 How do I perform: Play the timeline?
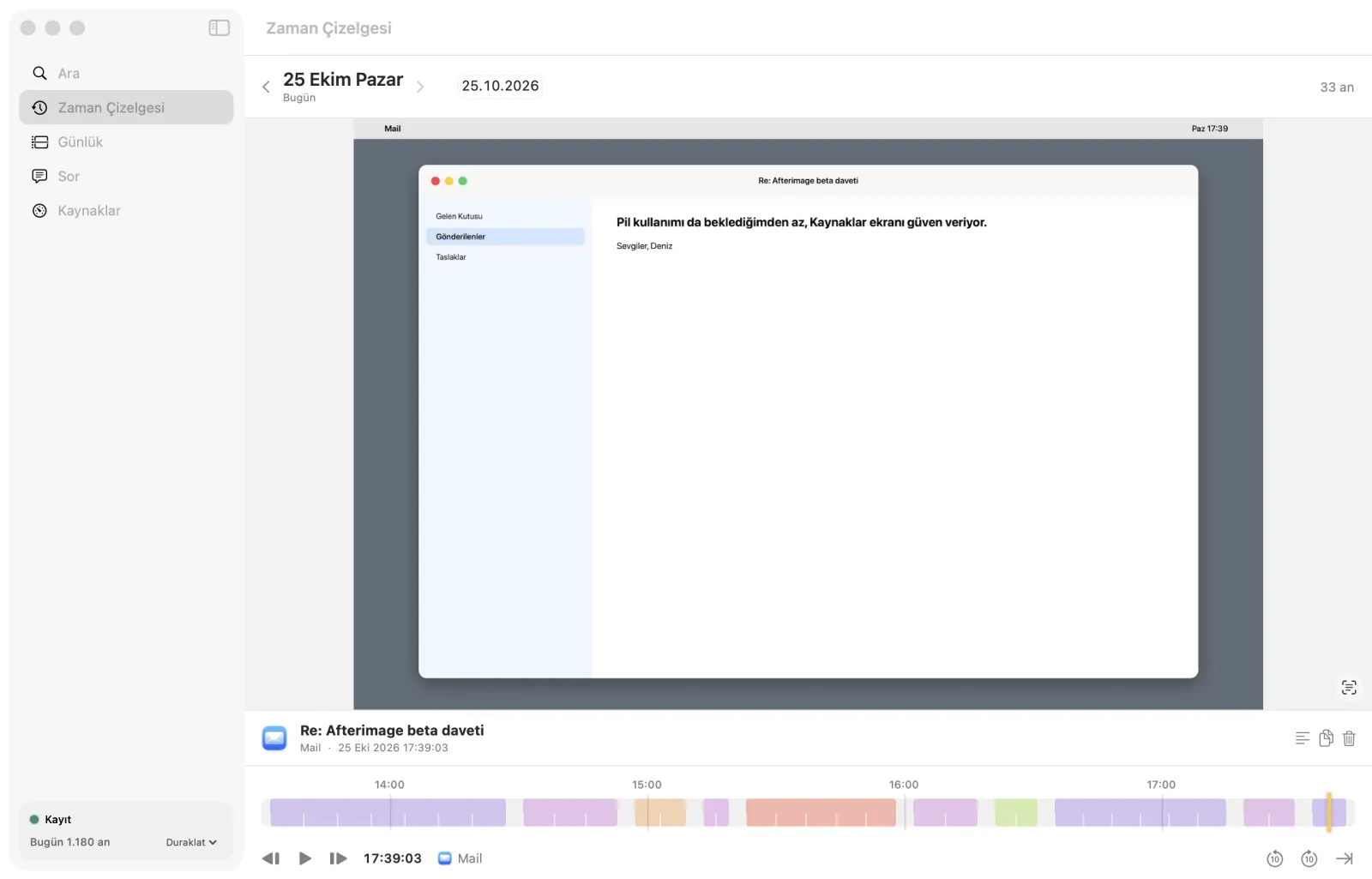point(305,858)
